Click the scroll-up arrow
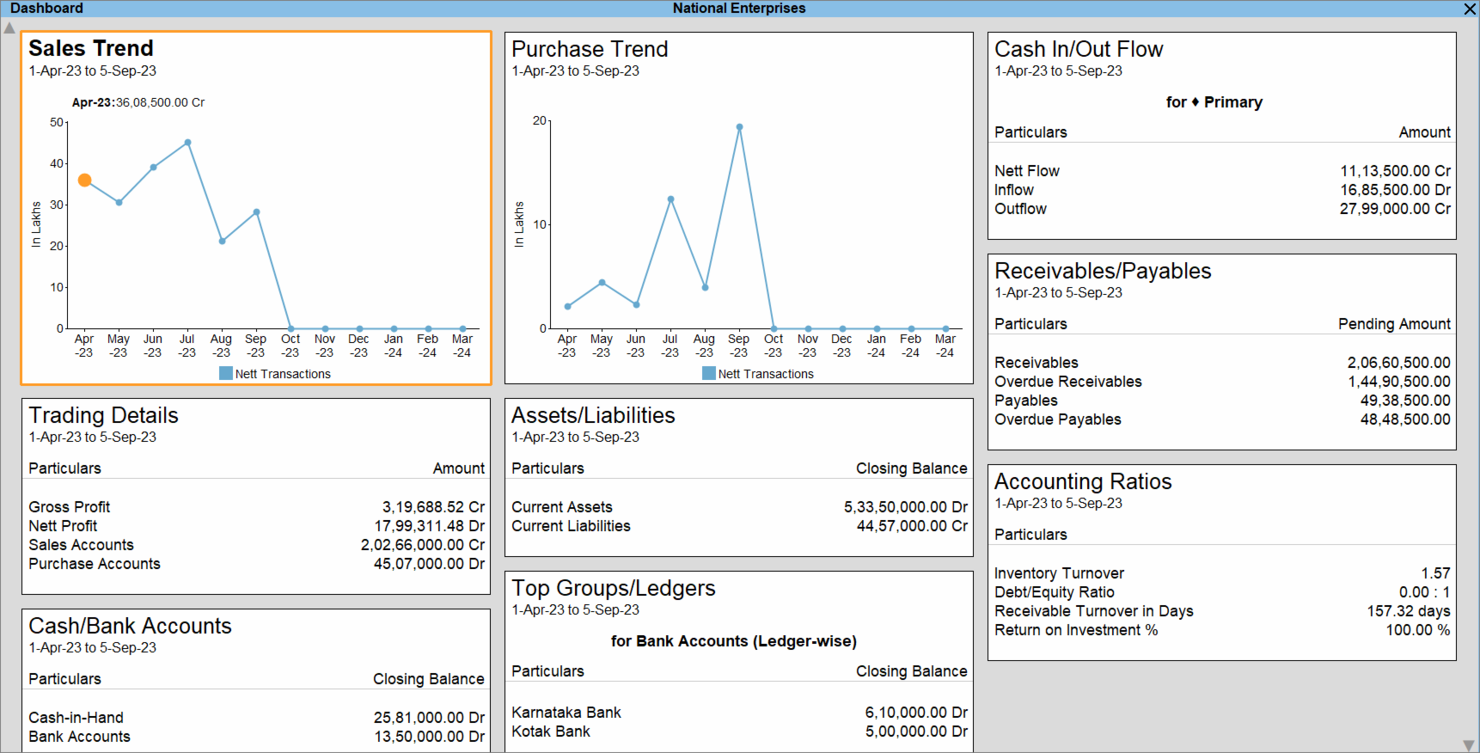 9,28
